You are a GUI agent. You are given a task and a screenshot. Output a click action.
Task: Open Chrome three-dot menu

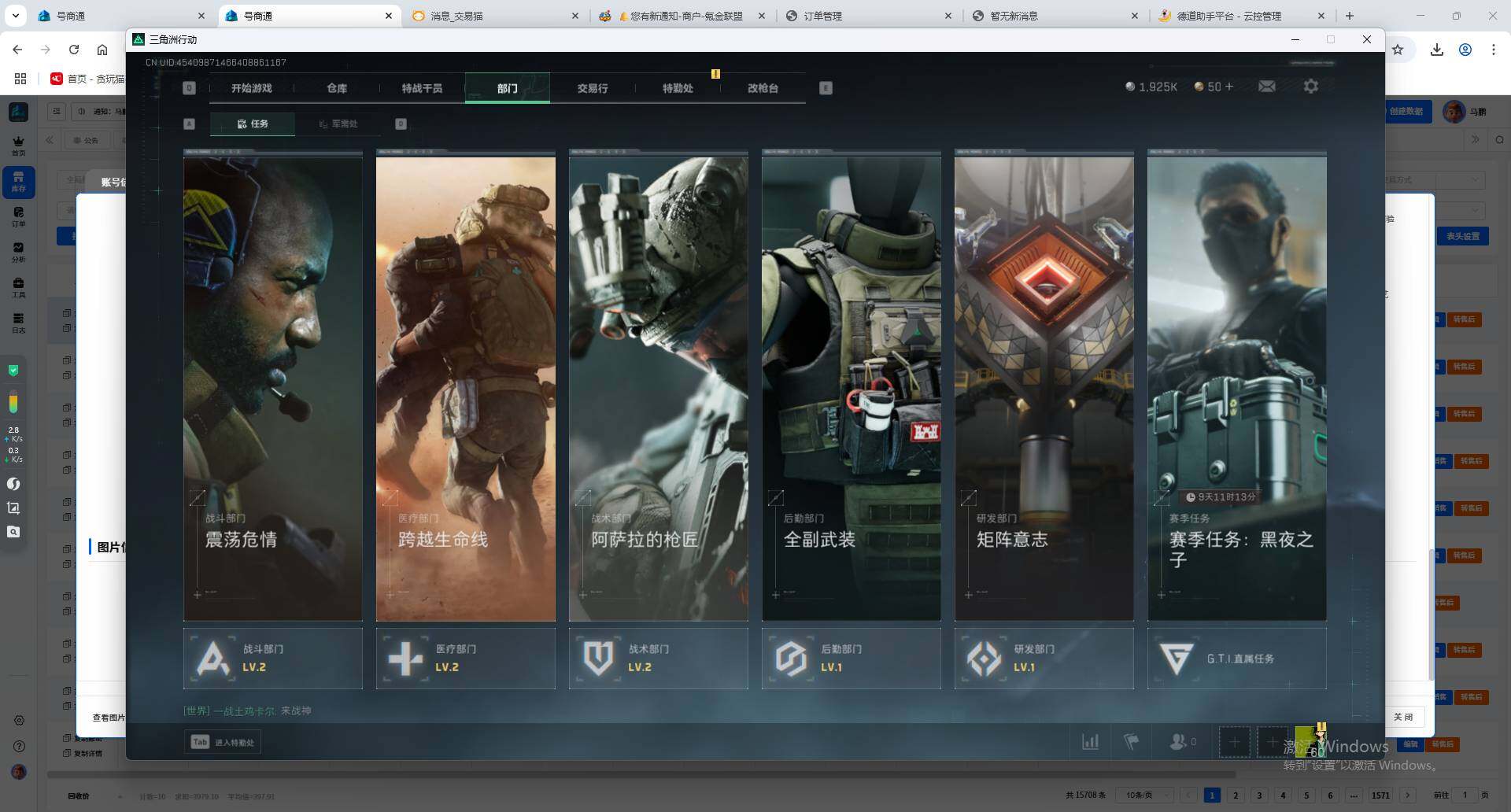tap(1494, 50)
